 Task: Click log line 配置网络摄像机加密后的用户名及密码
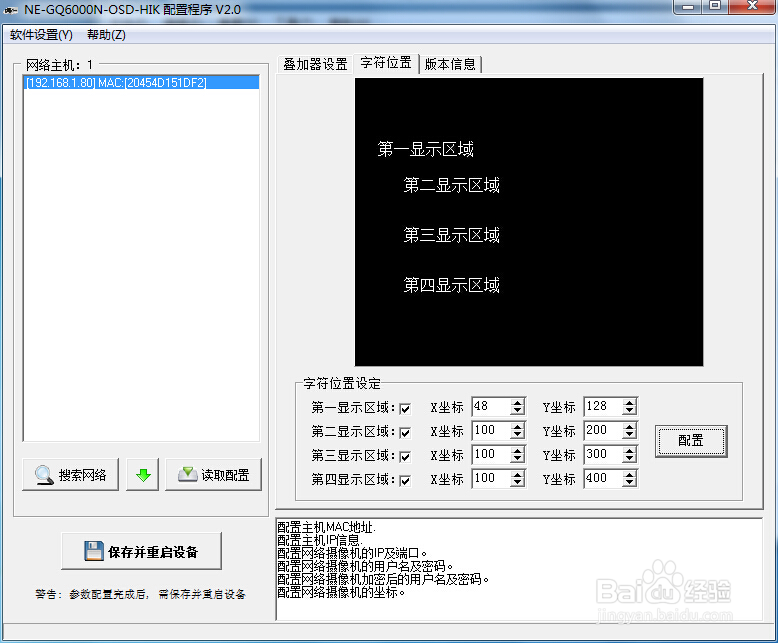coord(383,579)
